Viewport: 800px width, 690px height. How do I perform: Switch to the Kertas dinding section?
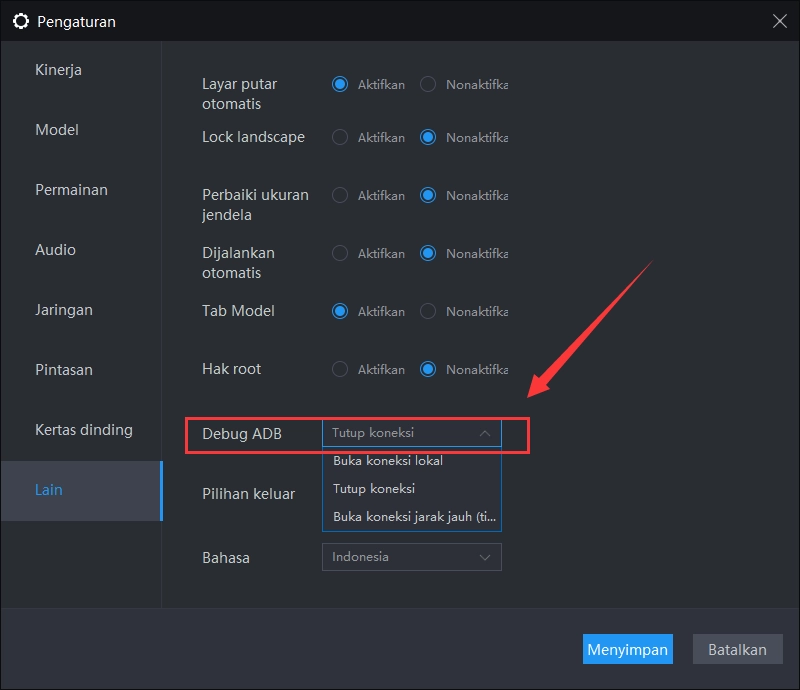pos(83,429)
